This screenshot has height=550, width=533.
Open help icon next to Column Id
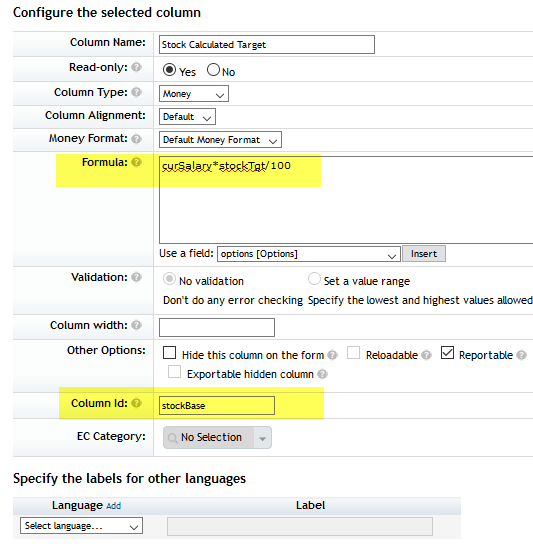tap(136, 403)
